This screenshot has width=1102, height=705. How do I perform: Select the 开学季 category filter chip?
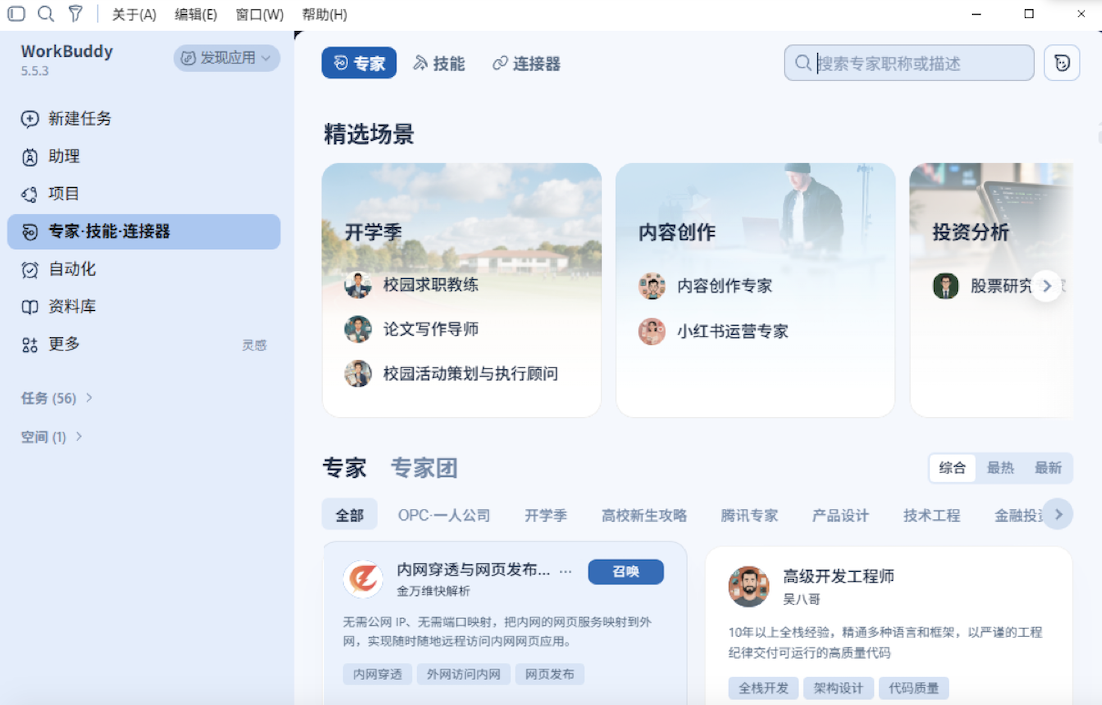545,515
